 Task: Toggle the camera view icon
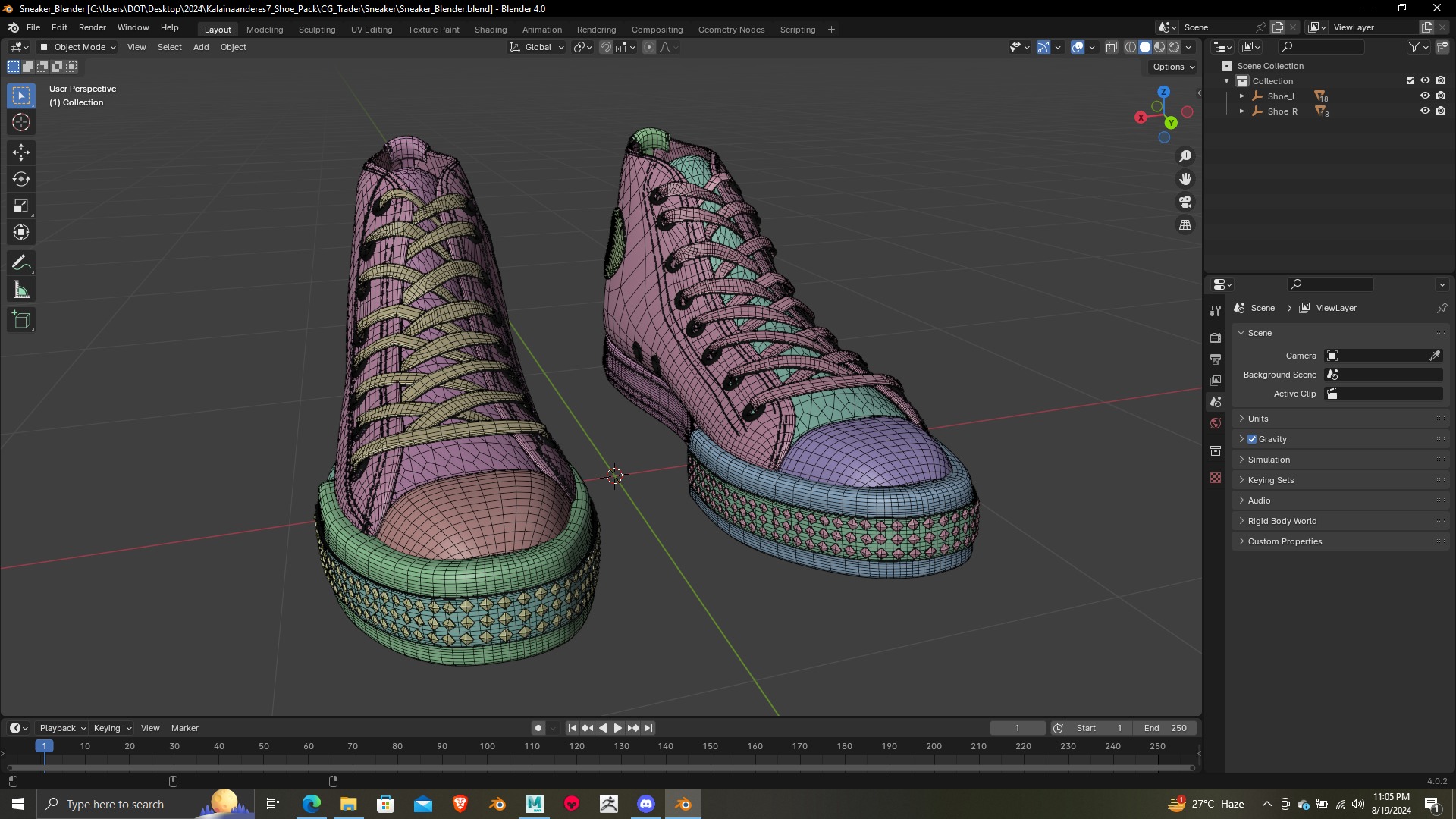pos(1185,202)
